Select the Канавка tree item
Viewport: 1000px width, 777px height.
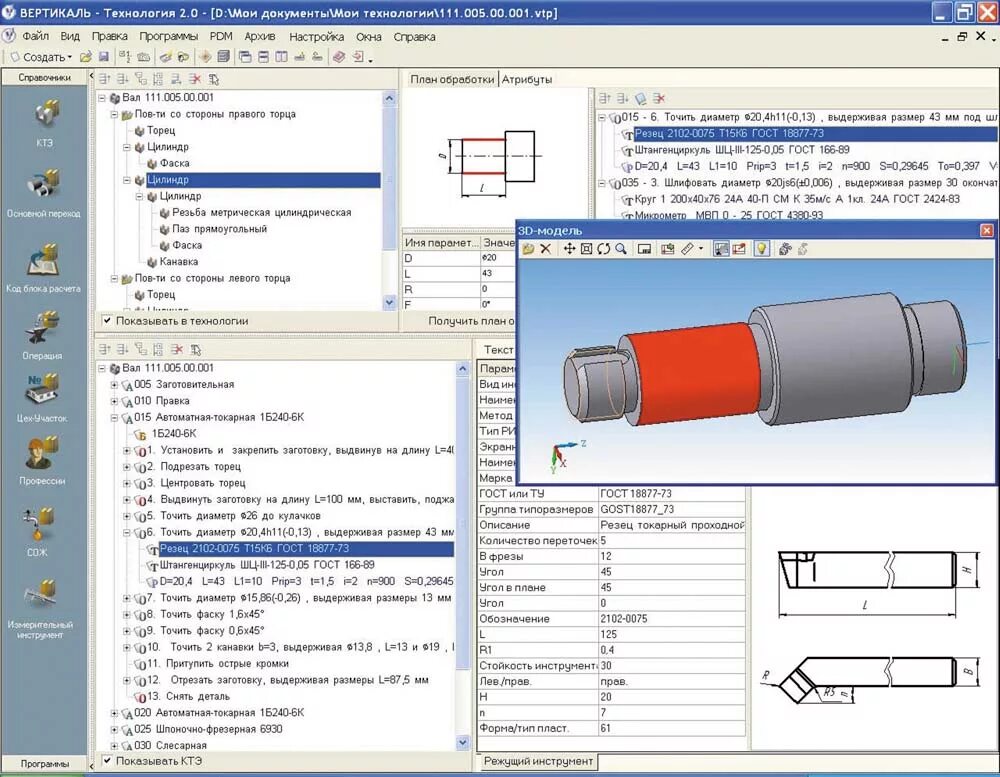(179, 262)
